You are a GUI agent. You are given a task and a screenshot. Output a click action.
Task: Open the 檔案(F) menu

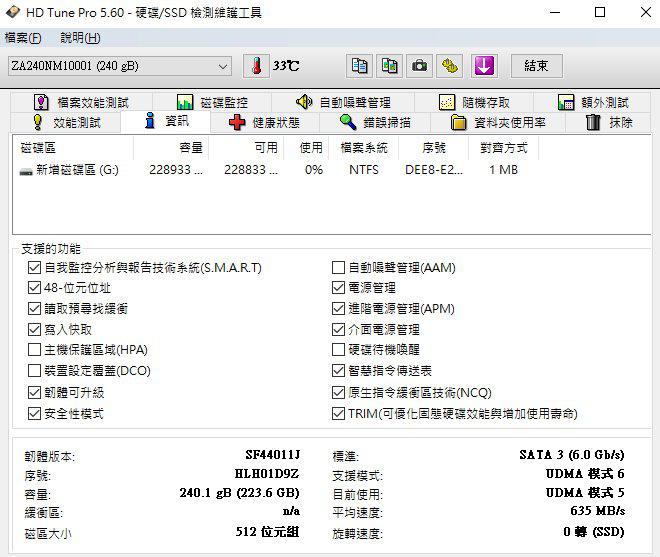[x=23, y=38]
